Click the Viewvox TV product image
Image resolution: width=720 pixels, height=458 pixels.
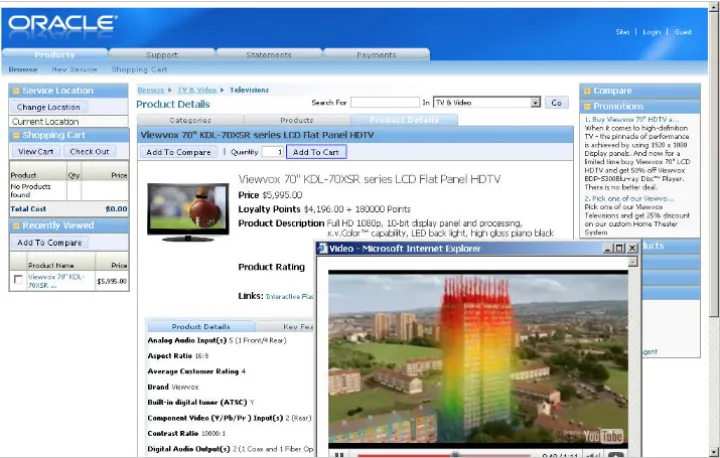(x=187, y=210)
